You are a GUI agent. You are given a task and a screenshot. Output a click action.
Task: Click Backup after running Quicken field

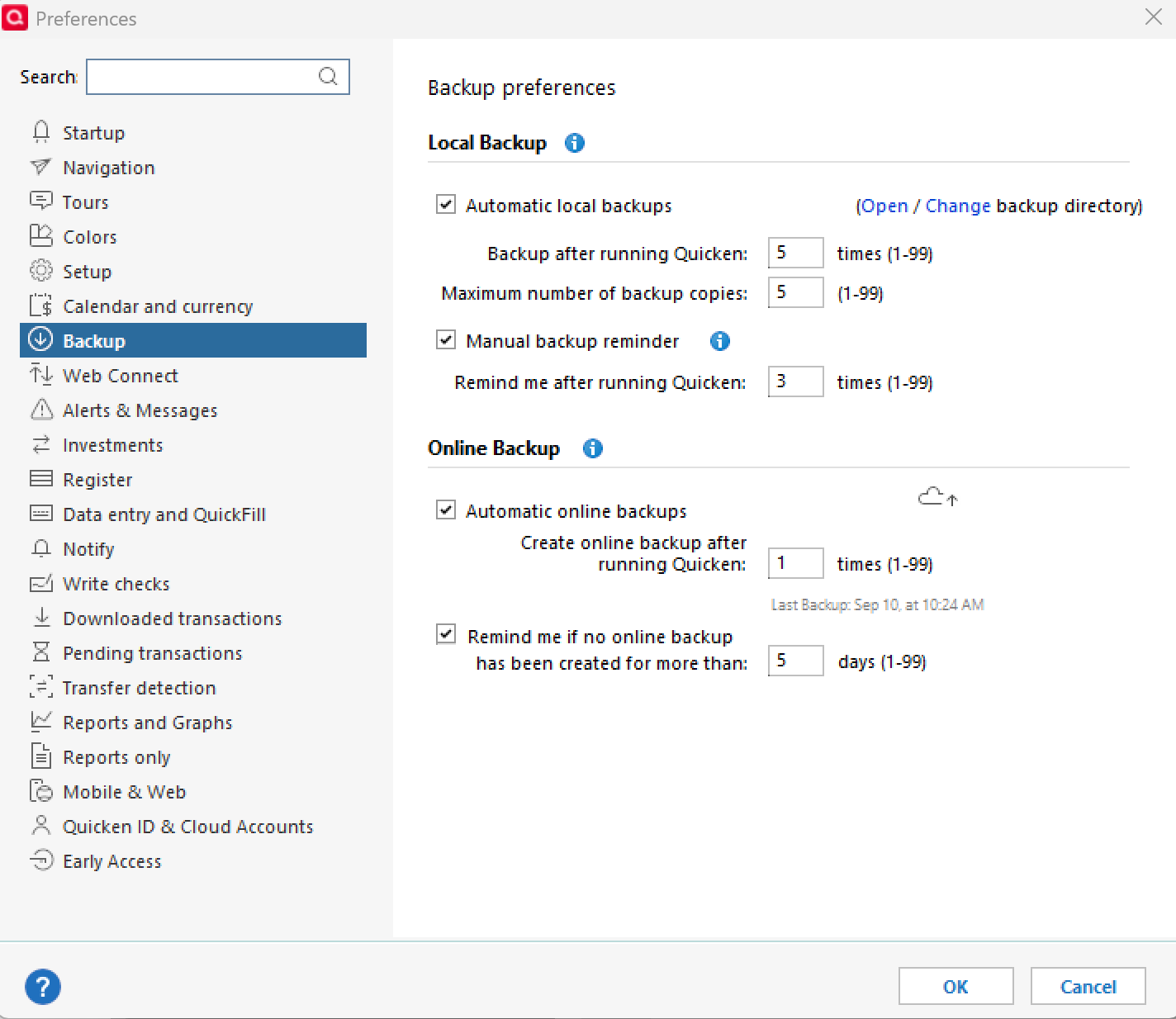point(795,253)
